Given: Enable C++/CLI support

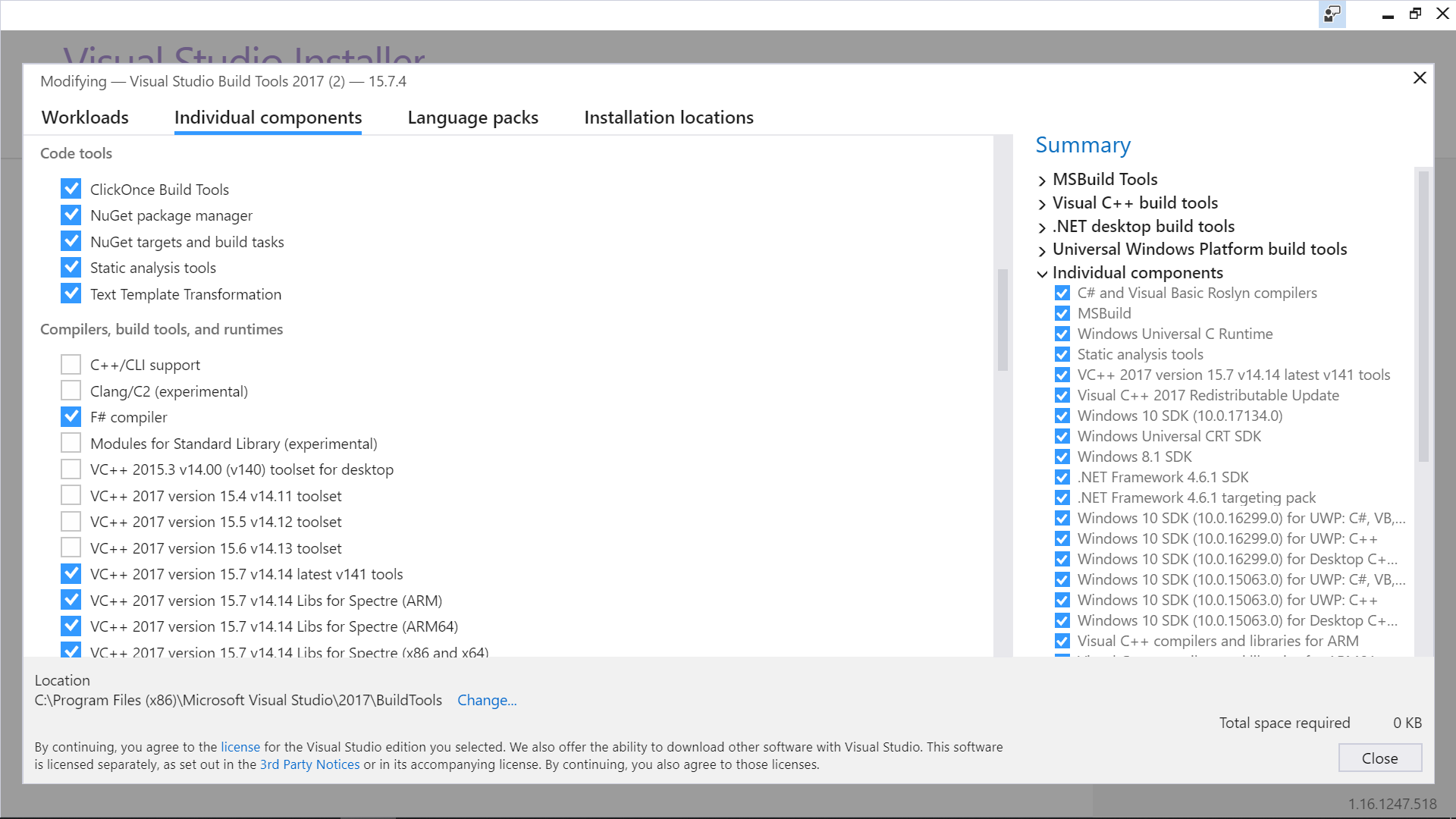Looking at the screenshot, I should [x=71, y=364].
